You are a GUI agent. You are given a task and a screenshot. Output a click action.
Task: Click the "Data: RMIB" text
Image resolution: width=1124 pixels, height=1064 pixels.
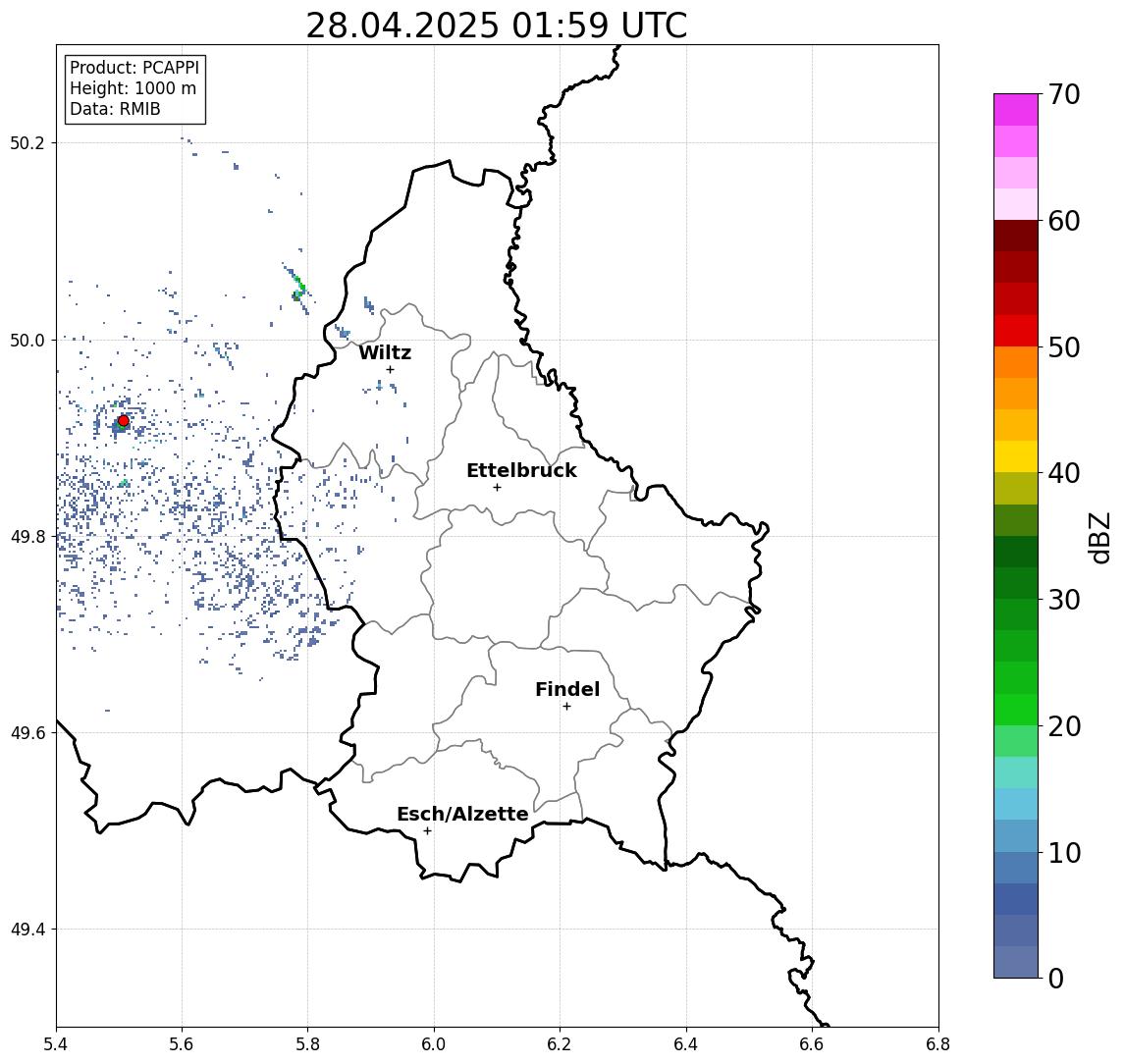[115, 109]
